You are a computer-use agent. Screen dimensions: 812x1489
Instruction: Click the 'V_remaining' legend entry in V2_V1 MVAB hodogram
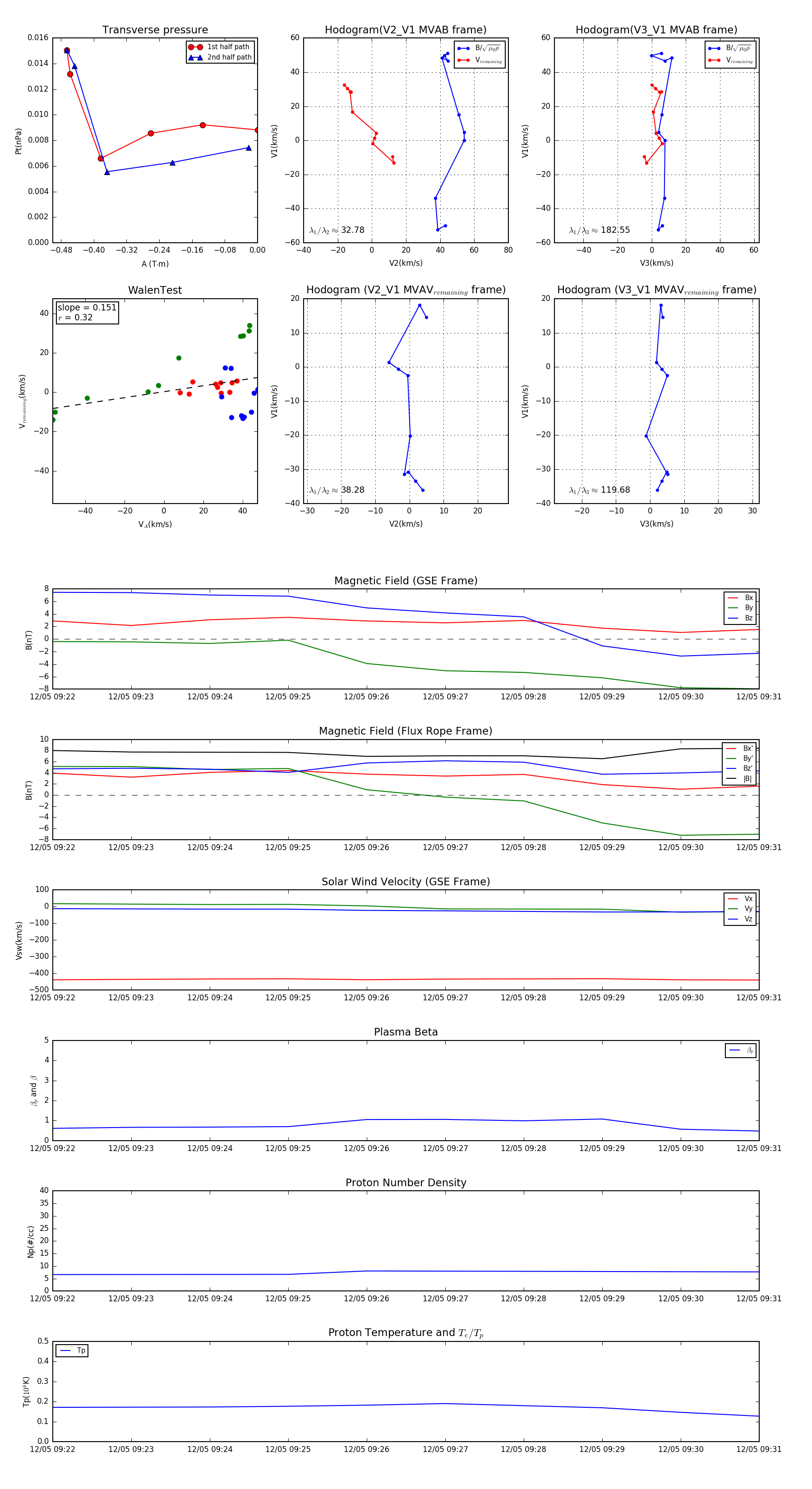pyautogui.click(x=480, y=60)
